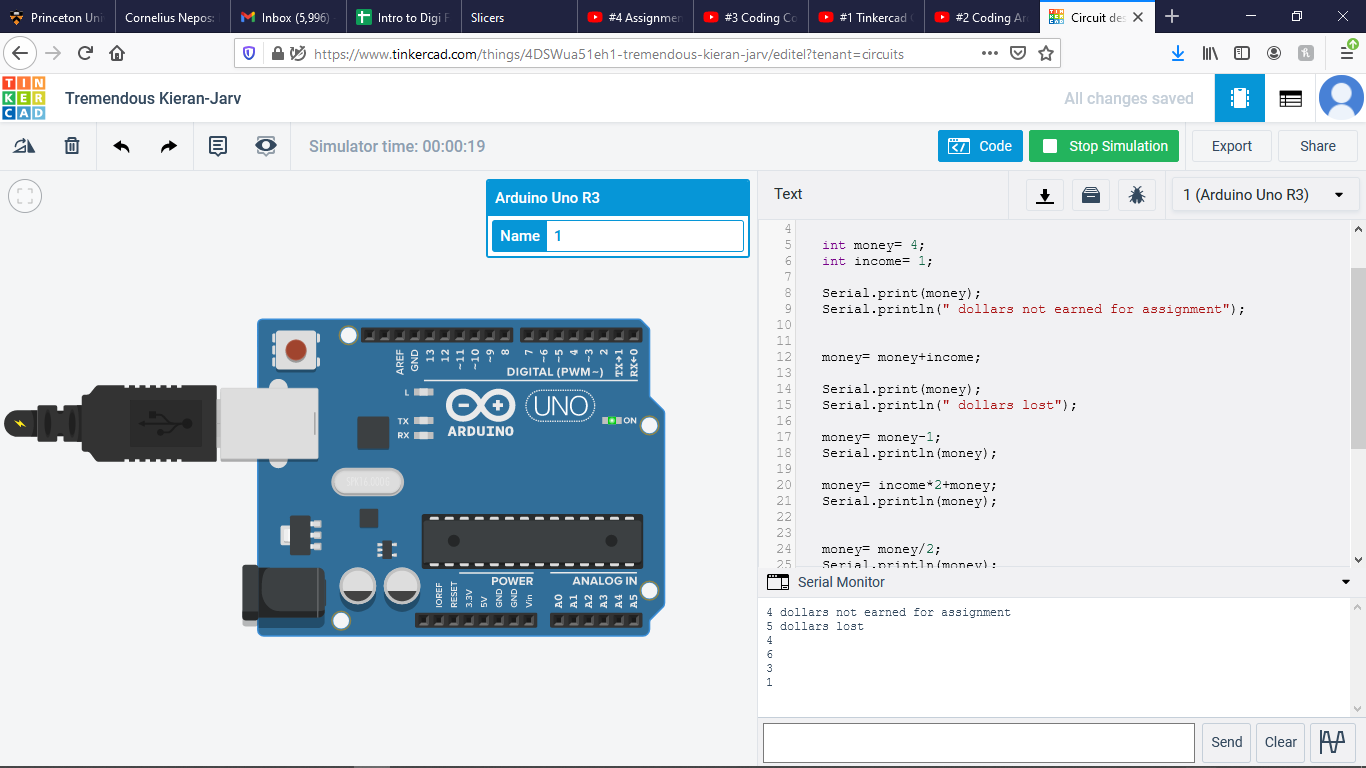Screen dimensions: 1366x768
Task: Open the Firefox hamburger menu
Action: click(1347, 53)
